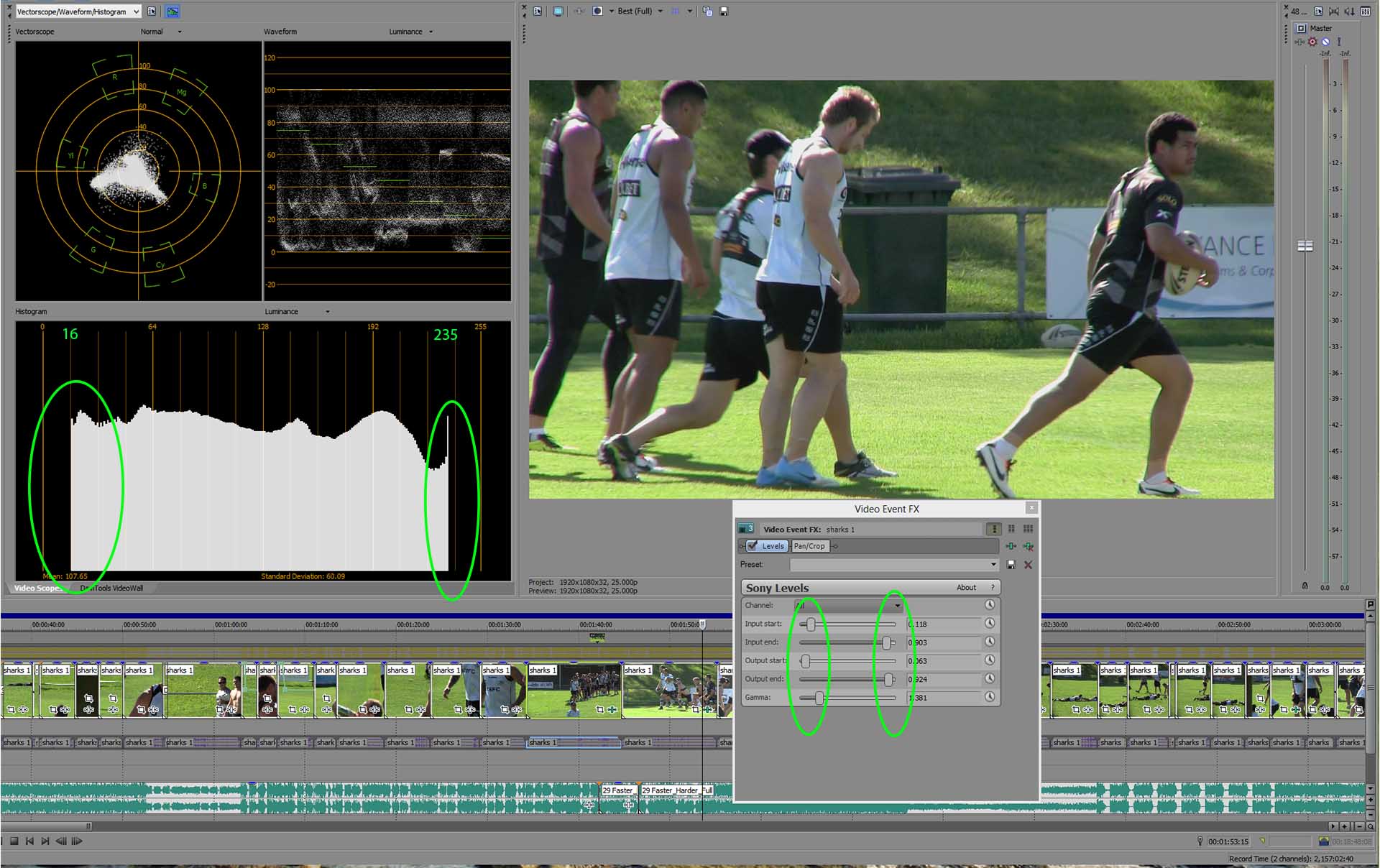Click the video scopes settings icon
Screen dimensions: 1380x868
(152, 11)
